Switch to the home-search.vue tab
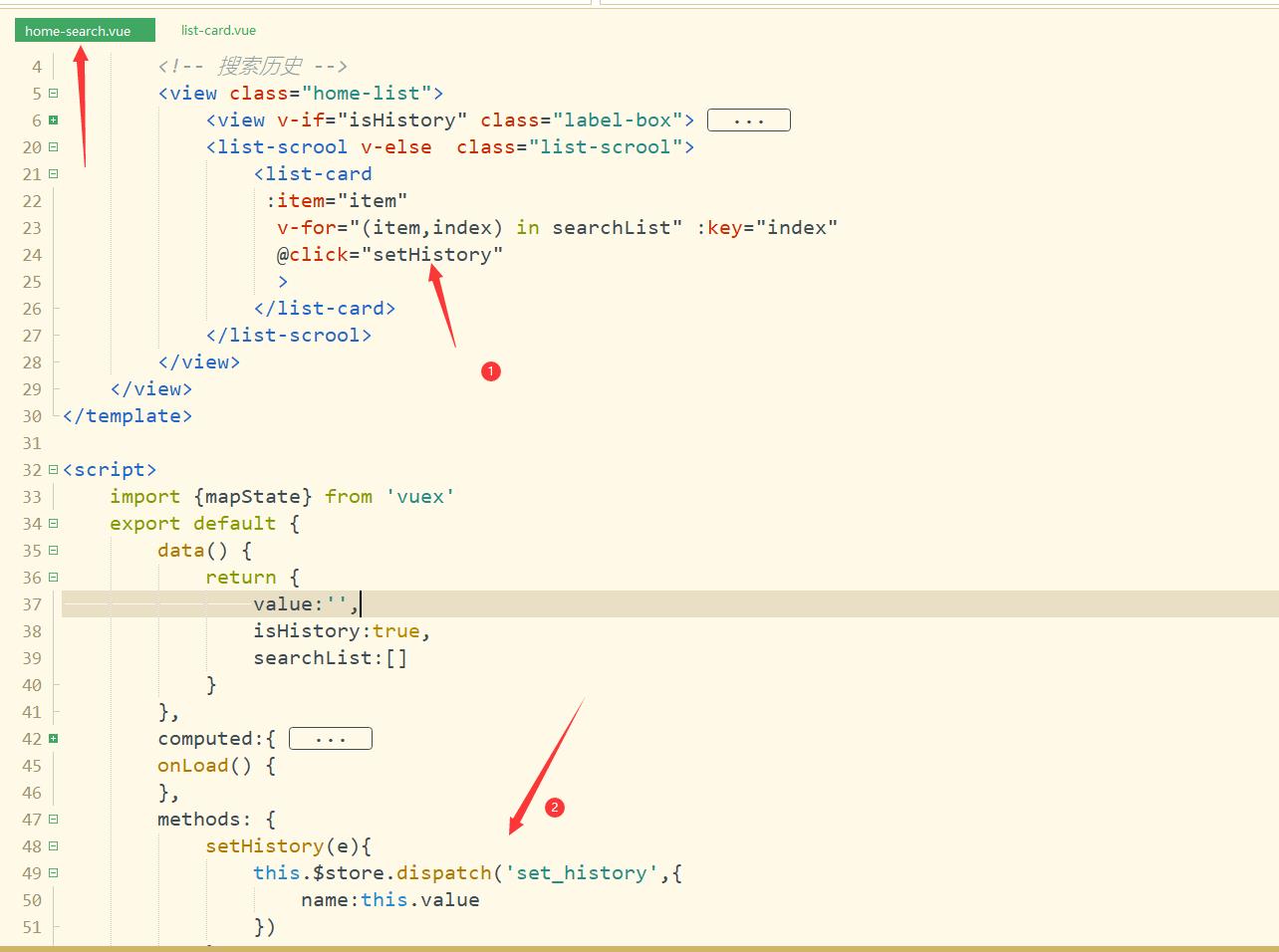Viewport: 1279px width, 952px height. (85, 31)
